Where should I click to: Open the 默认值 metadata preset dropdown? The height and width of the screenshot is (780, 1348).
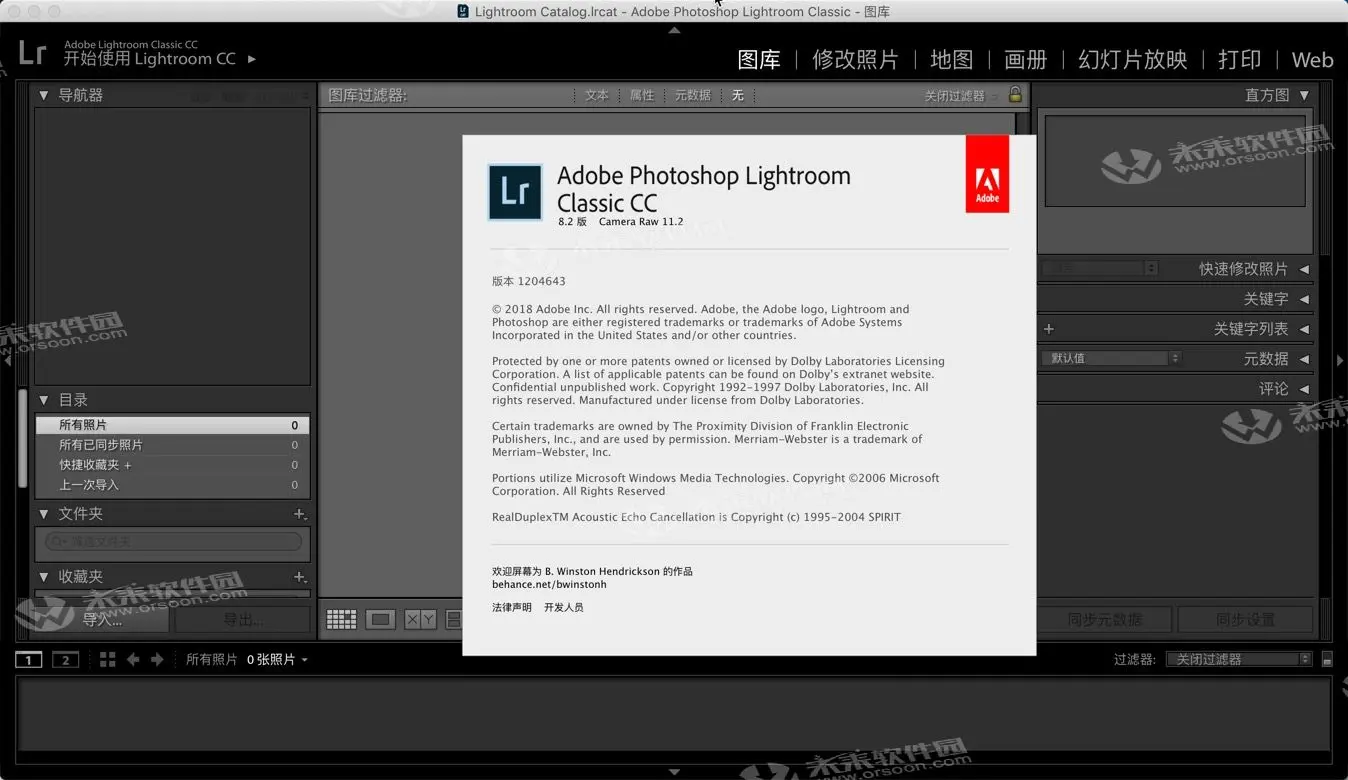[x=1112, y=358]
